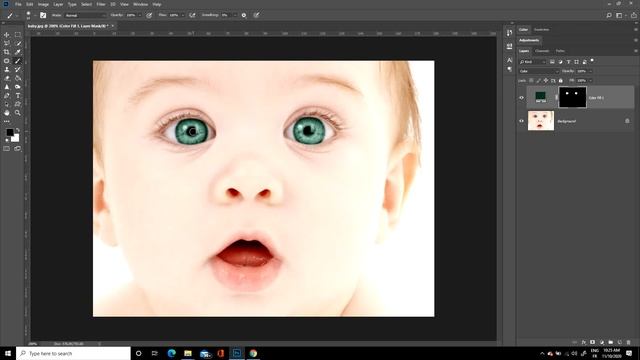Select the Shape tool
Screen dimensions: 640x360
point(18,104)
